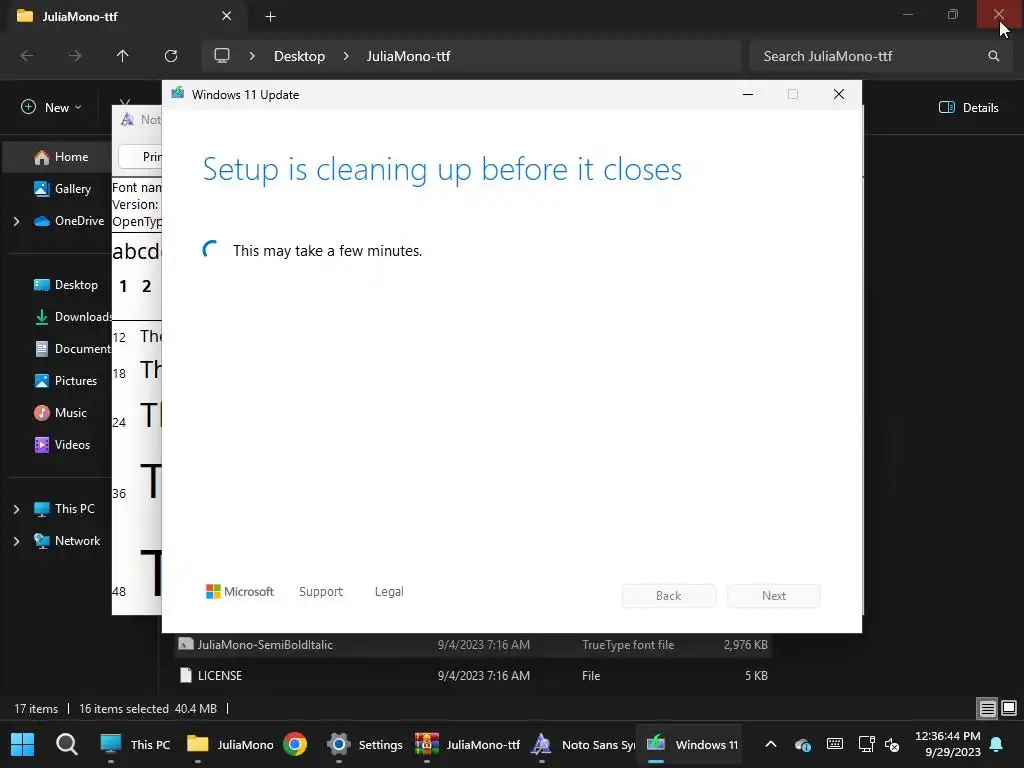Expand the chevron after Desktop breadcrumb
Screen dimensions: 1024x768
pos(346,56)
